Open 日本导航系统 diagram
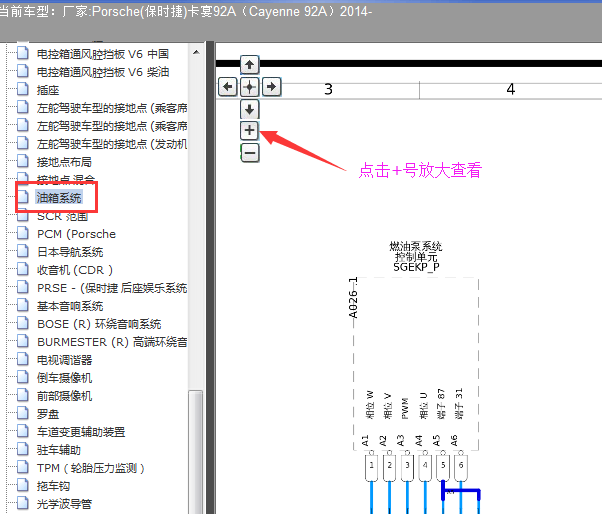 pos(70,252)
